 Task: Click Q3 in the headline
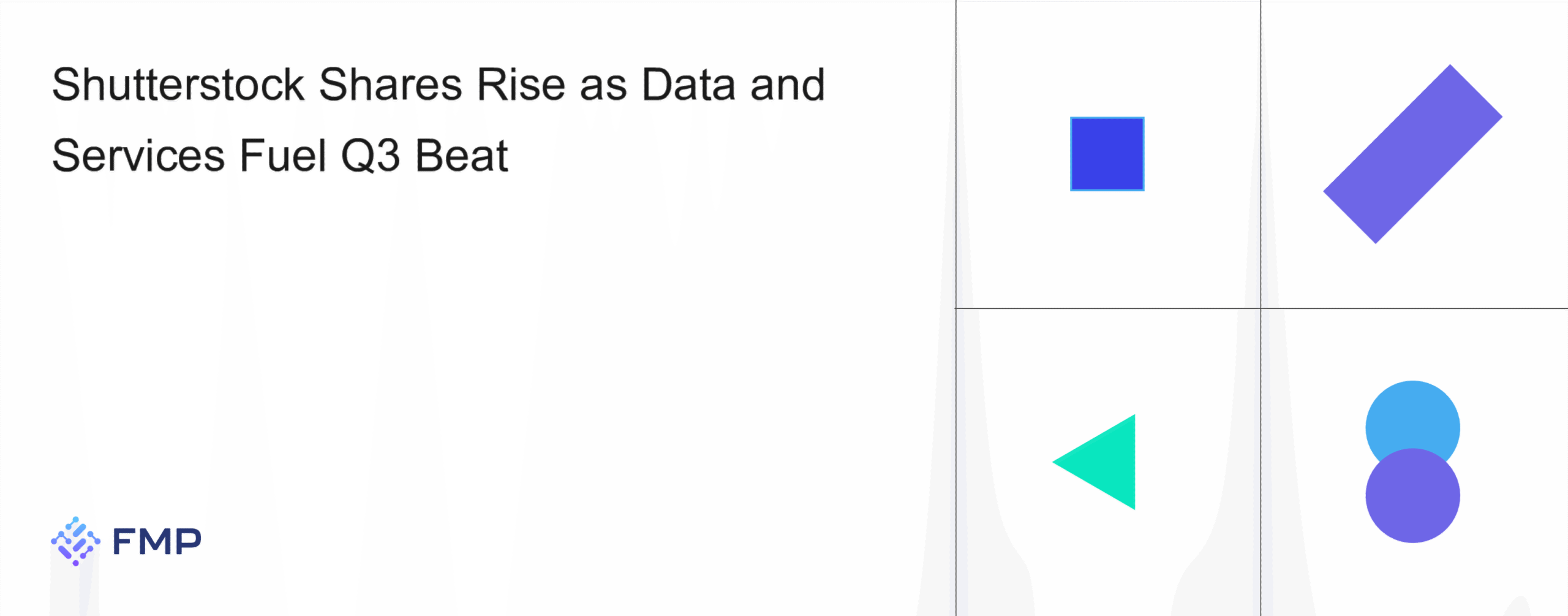(370, 156)
